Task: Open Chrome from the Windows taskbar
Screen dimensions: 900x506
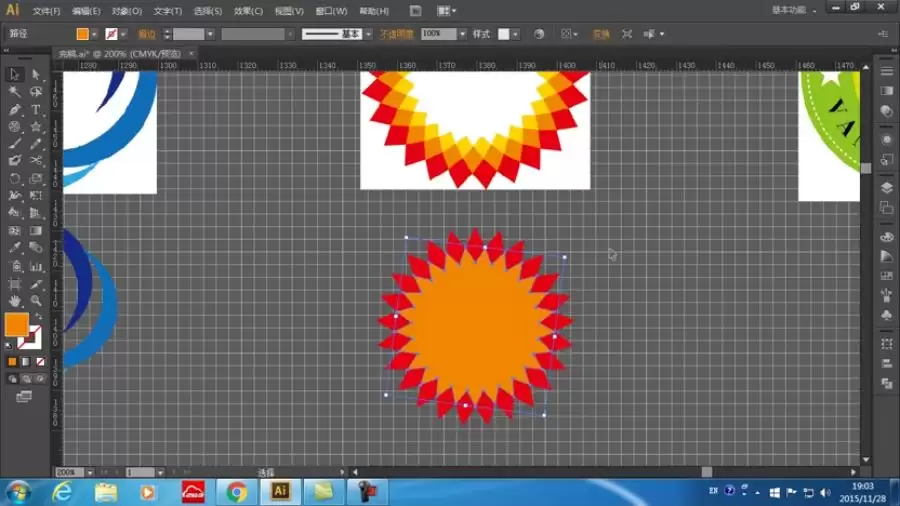Action: (236, 492)
